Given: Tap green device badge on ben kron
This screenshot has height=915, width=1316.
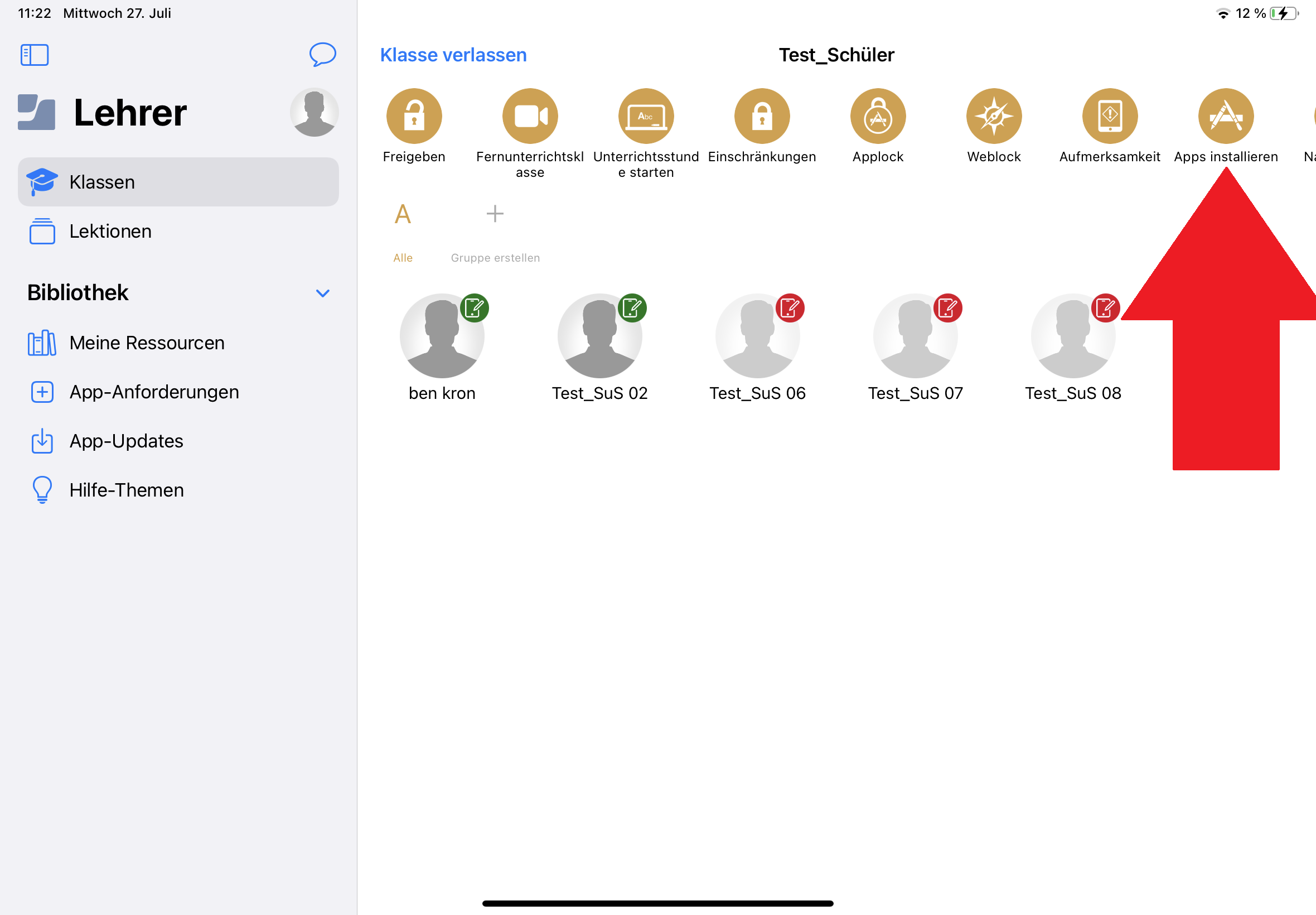Looking at the screenshot, I should (475, 308).
